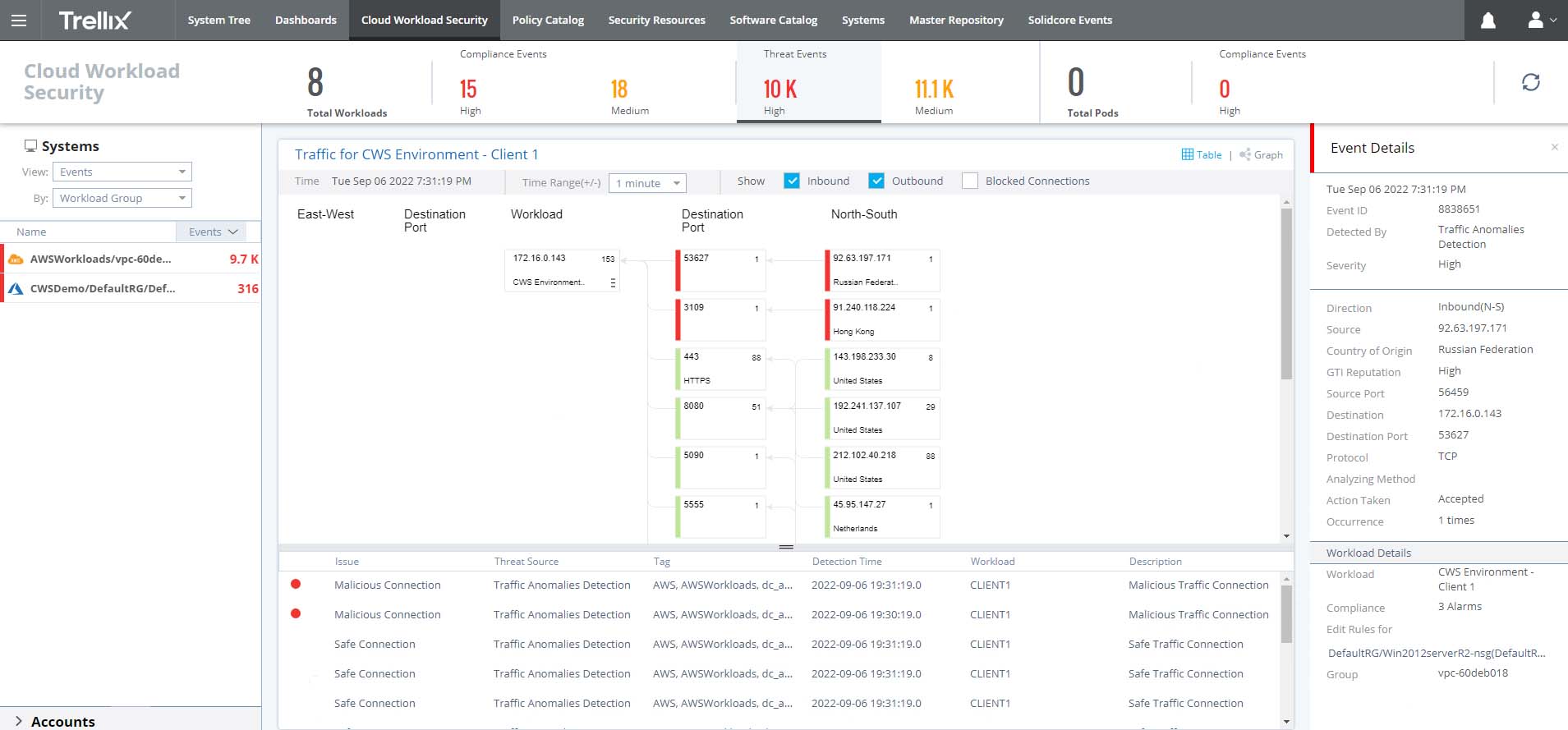Image resolution: width=1568 pixels, height=730 pixels.
Task: Toggle the Outbound checkbox
Action: pyautogui.click(x=876, y=181)
